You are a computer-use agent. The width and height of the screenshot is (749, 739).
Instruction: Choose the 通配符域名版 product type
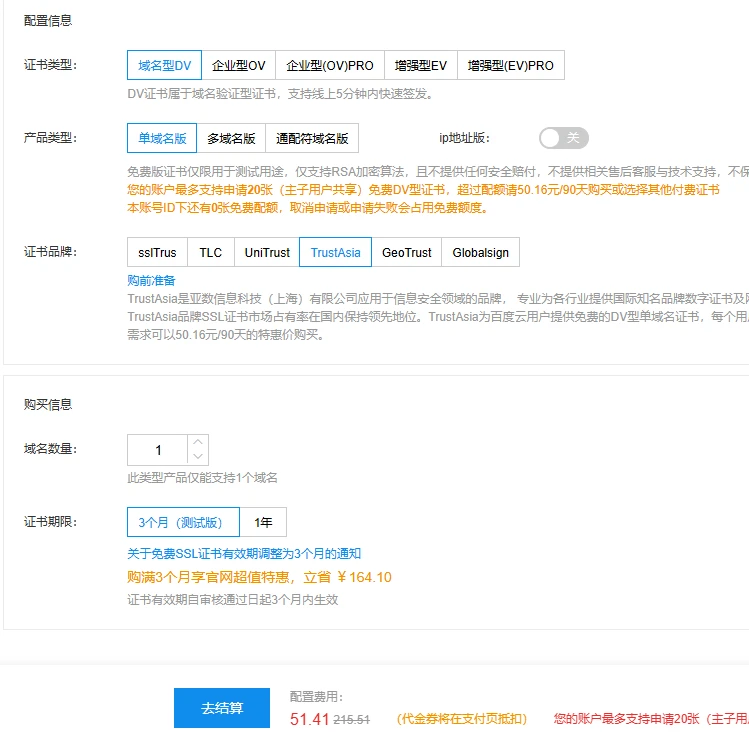312,138
